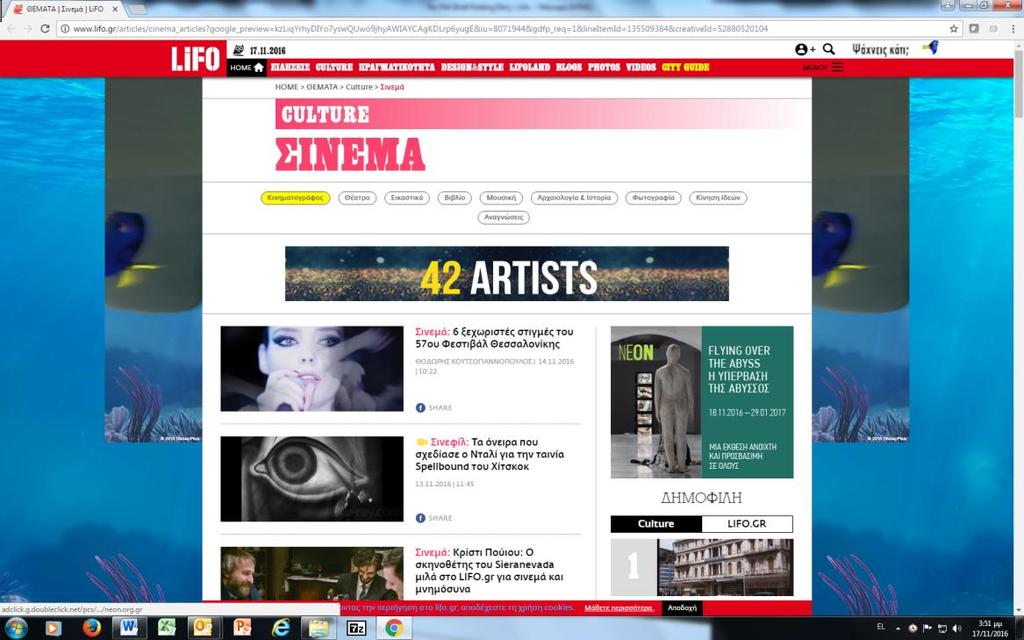Open article about 57ου Φεστιβάλ Θεσσαλονίκης
The height and width of the screenshot is (640, 1024).
494,338
